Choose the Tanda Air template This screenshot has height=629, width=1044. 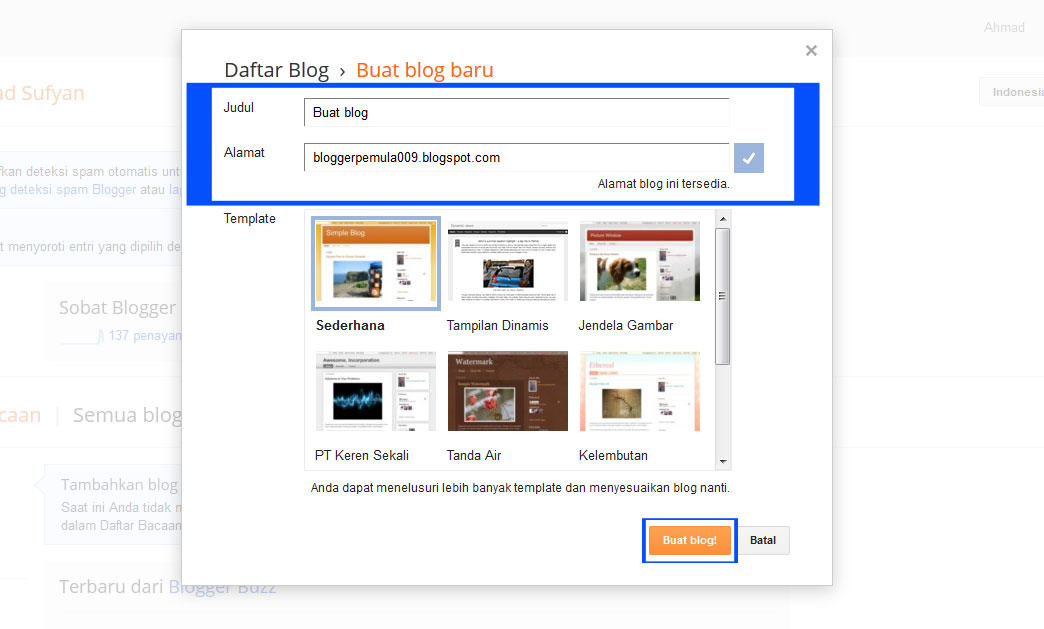click(507, 391)
